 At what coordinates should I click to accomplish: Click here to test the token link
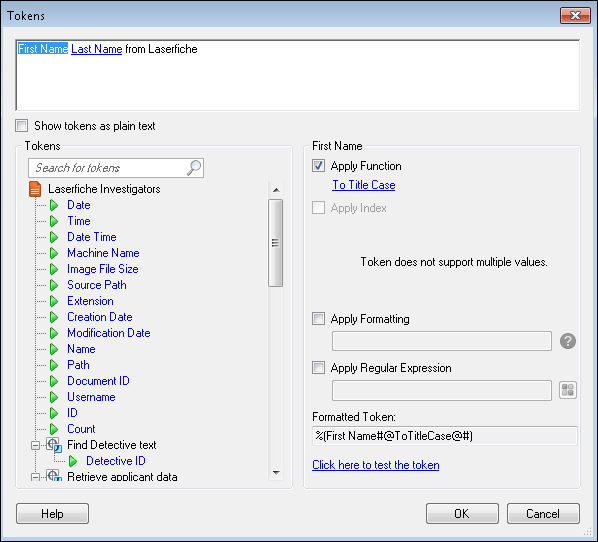pos(376,465)
